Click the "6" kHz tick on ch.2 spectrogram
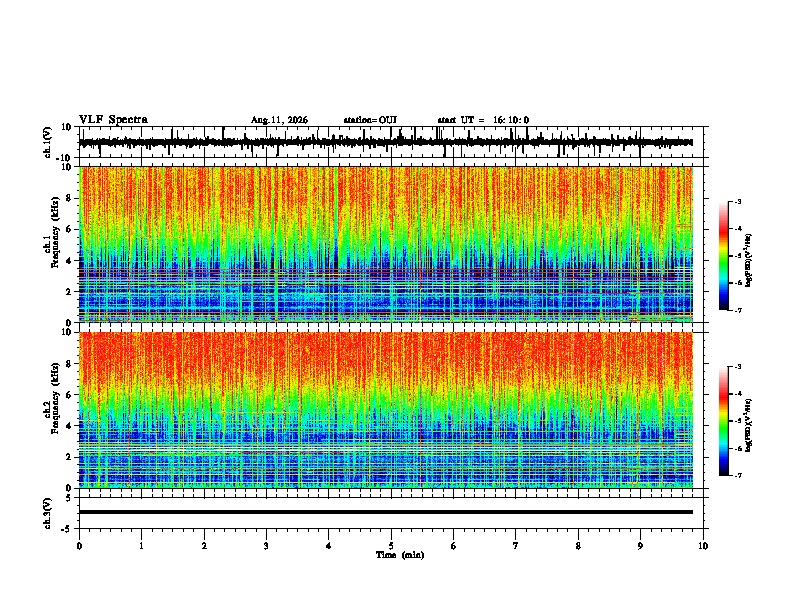 pos(69,394)
